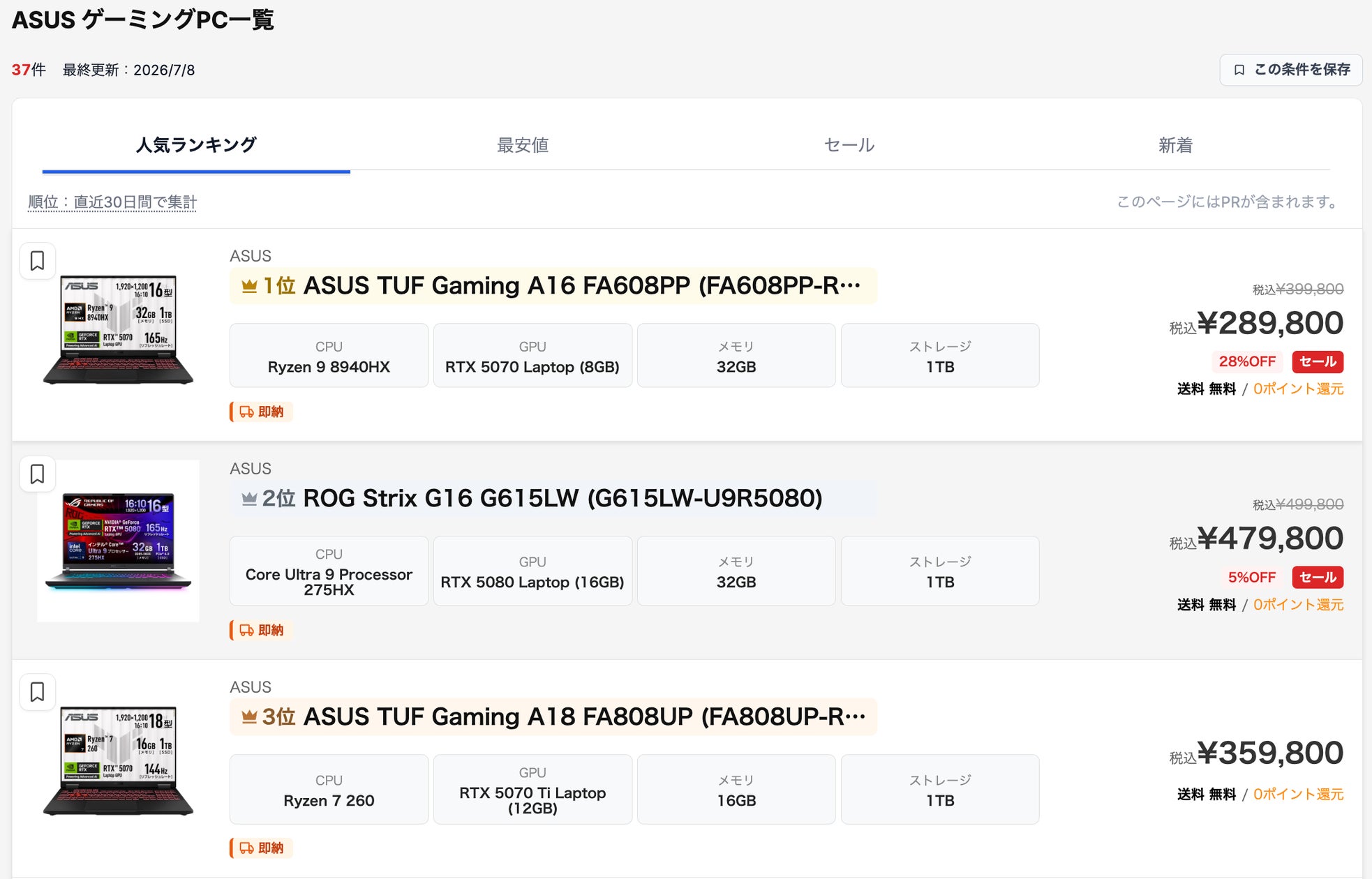Click the RTX 5070 Ti Laptop (12GB) box
Image resolution: width=1372 pixels, height=879 pixels.
(x=532, y=790)
